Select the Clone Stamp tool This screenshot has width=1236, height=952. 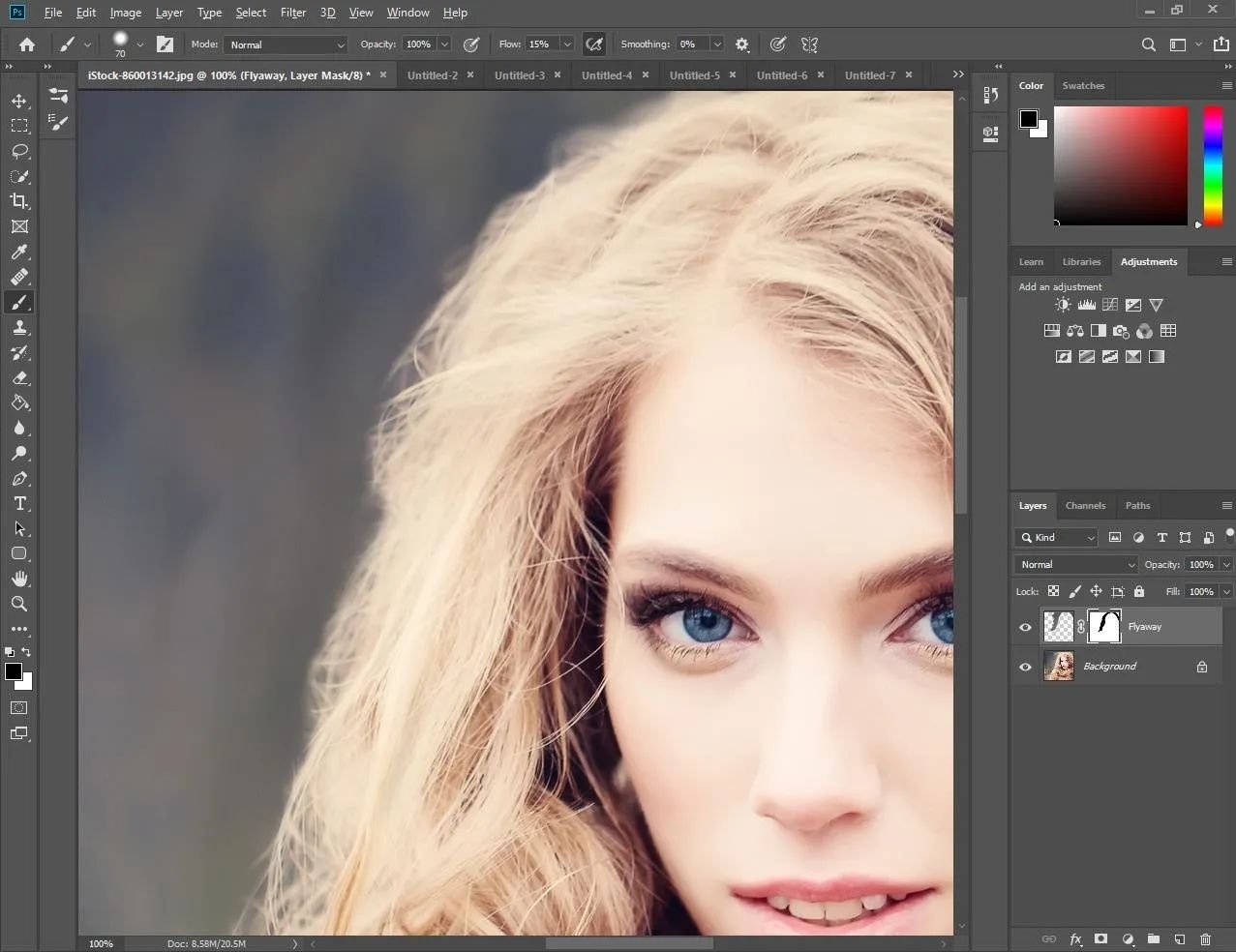tap(19, 328)
